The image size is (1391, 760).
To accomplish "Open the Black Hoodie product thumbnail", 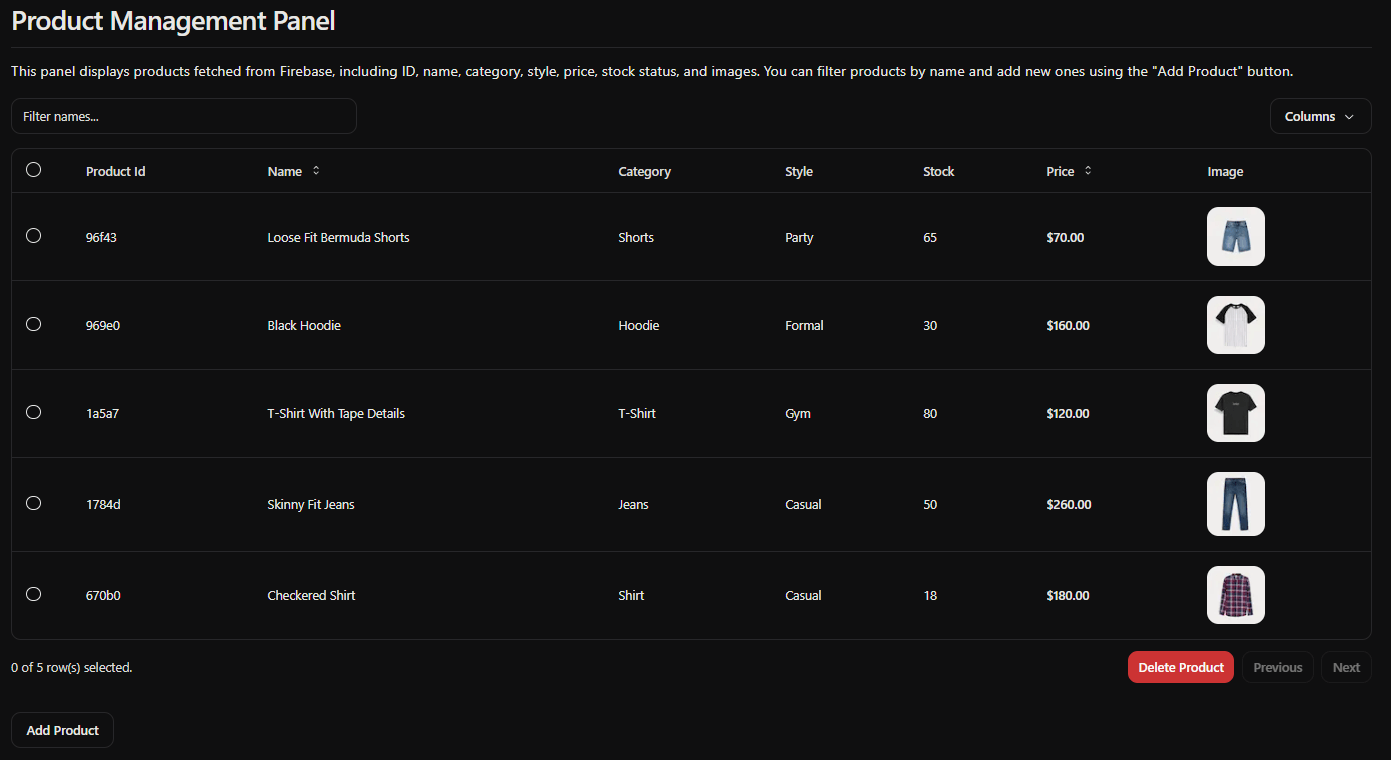I will 1235,325.
